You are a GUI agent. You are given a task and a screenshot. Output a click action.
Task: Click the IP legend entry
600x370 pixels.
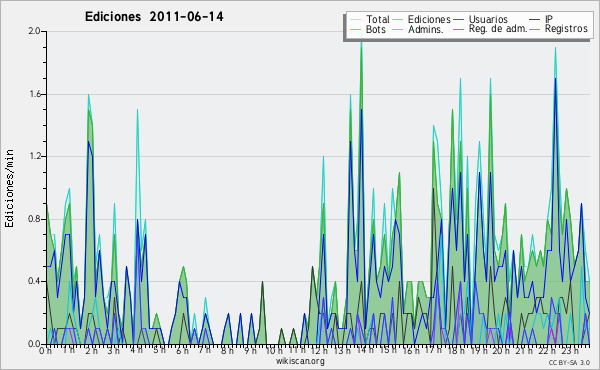tap(541, 19)
